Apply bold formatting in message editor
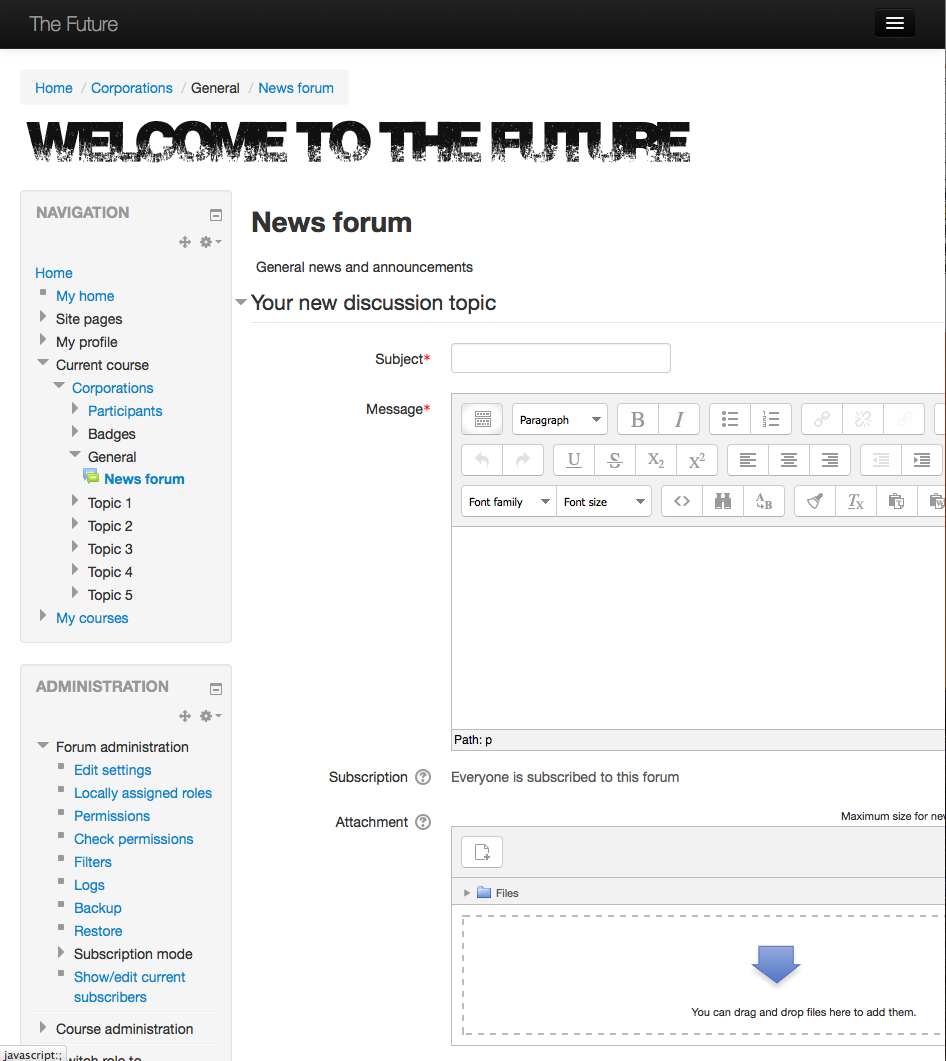 pyautogui.click(x=637, y=420)
